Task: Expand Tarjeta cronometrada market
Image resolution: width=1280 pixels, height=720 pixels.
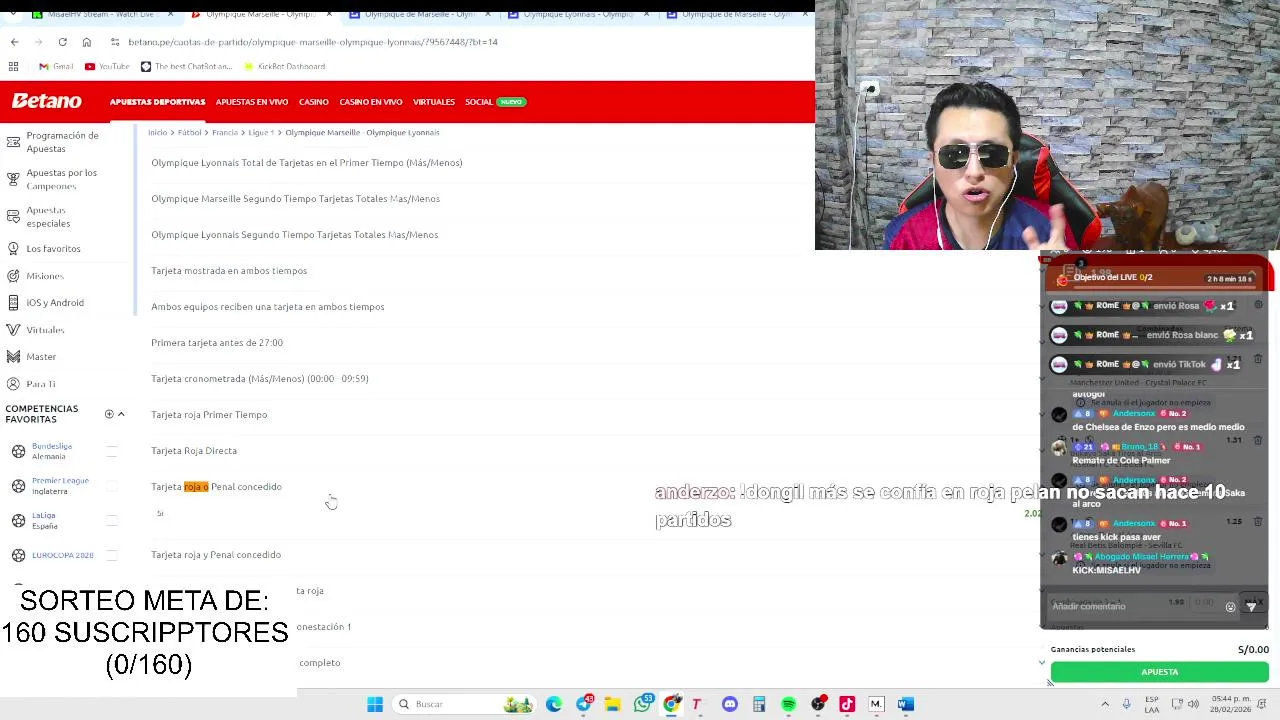Action: coord(260,379)
